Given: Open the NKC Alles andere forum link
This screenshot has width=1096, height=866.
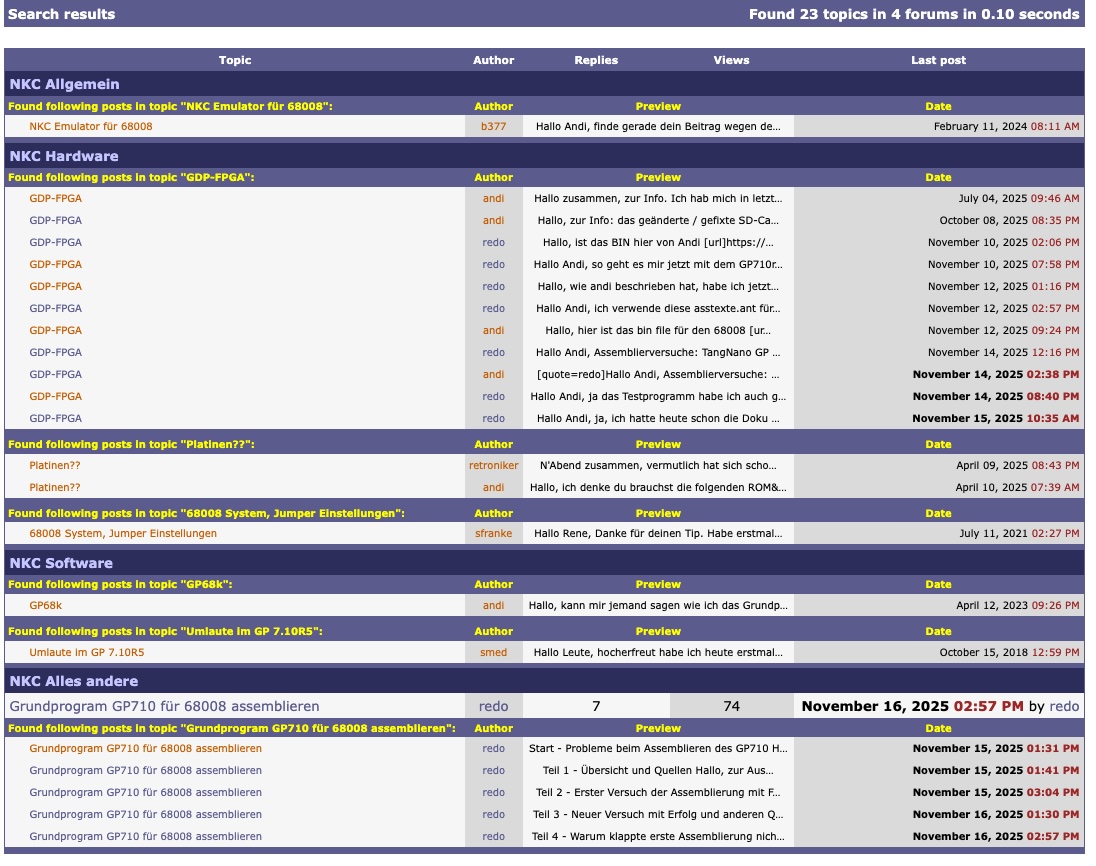Looking at the screenshot, I should [74, 681].
